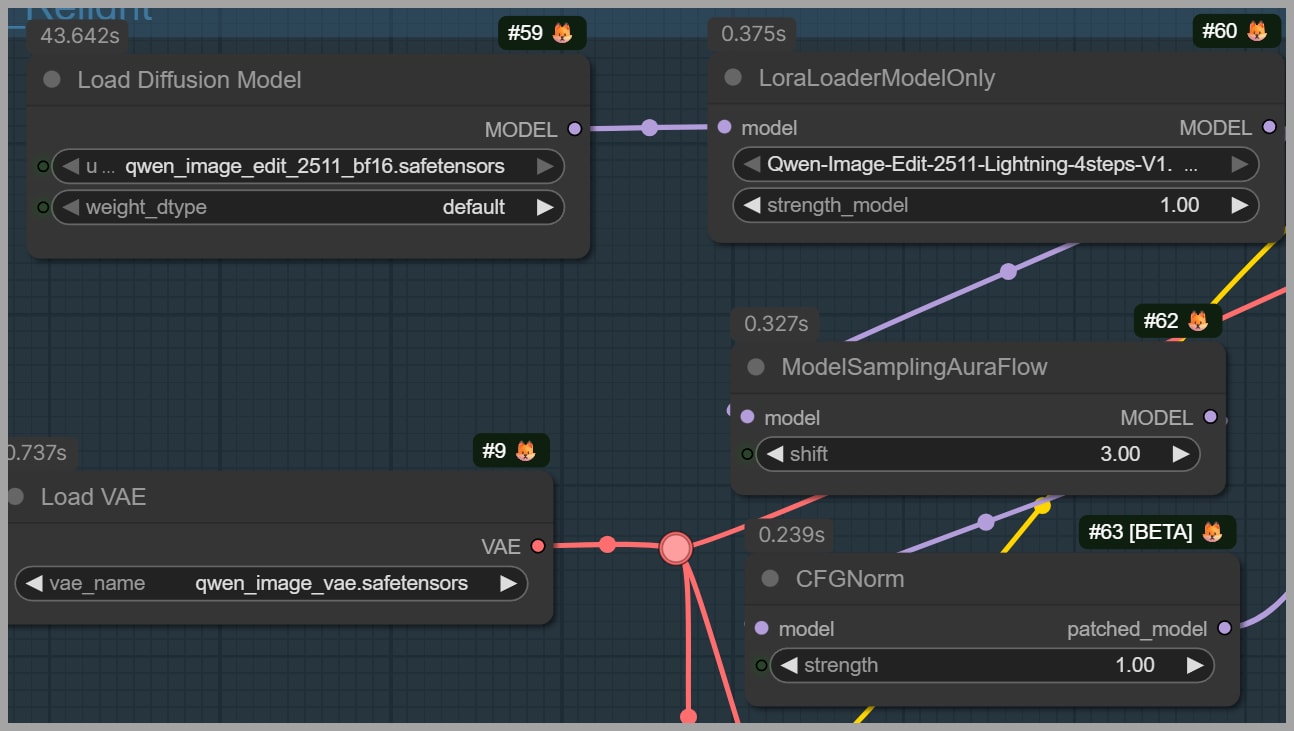This screenshot has height=731, width=1294.
Task: Click the #63 [BETA] badge on CFGNorm
Action: tap(1157, 532)
